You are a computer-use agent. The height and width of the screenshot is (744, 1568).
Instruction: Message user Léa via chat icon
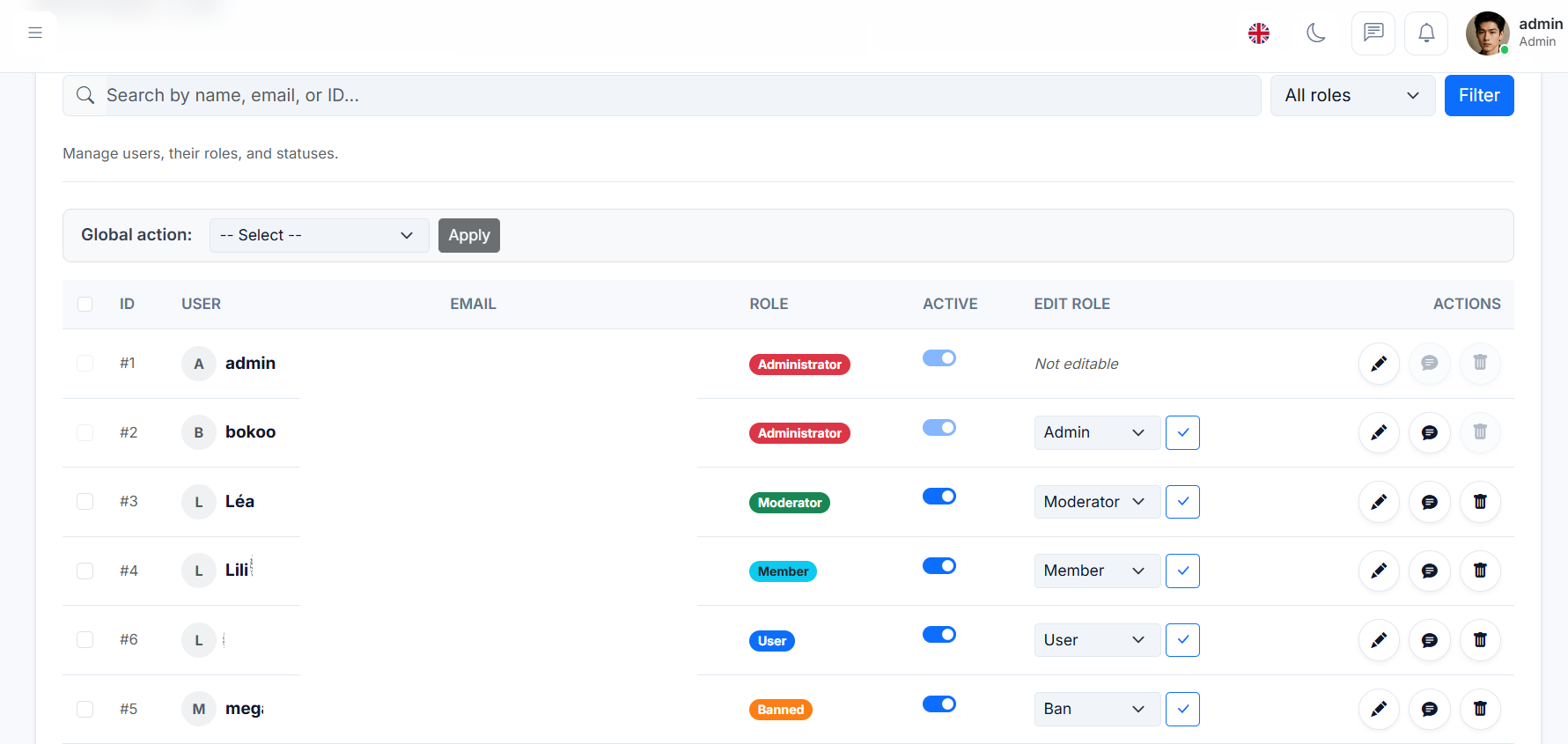1430,502
